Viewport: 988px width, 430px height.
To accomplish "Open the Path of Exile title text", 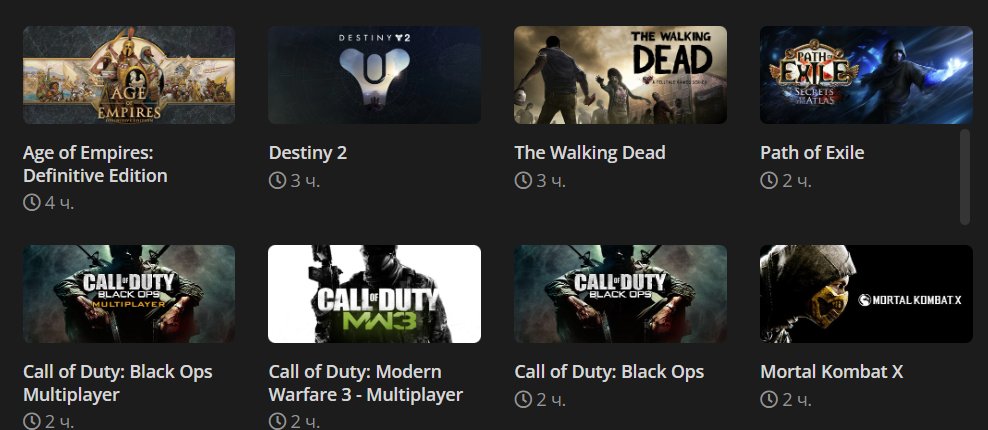I will 812,153.
